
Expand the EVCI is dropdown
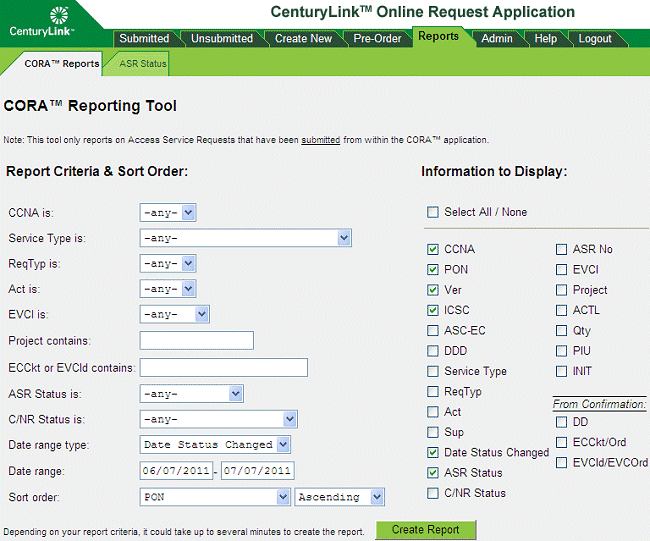(x=175, y=314)
